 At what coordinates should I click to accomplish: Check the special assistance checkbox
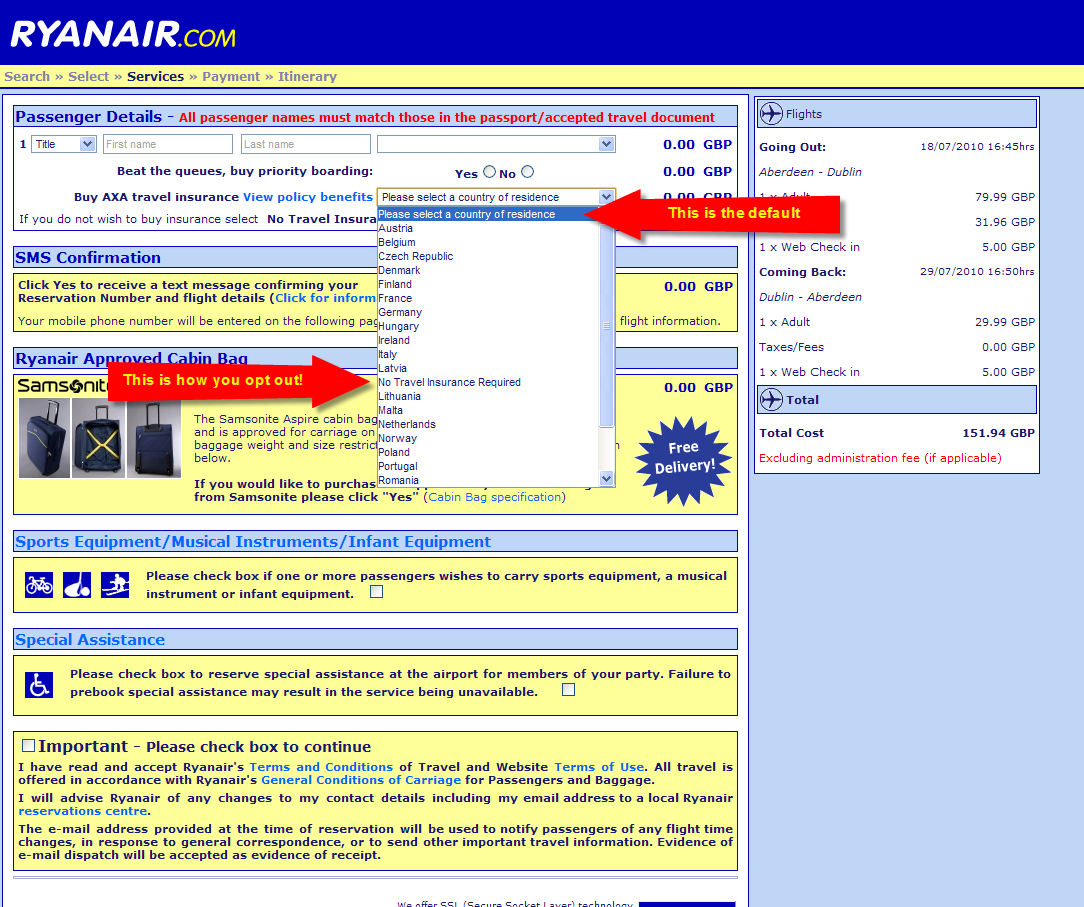click(x=568, y=689)
